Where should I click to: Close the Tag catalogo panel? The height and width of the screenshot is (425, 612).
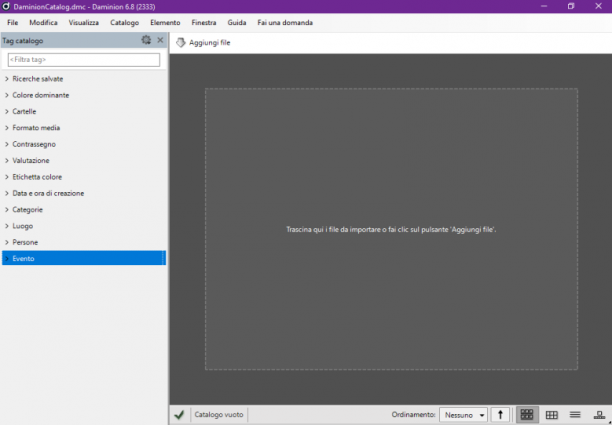(160, 40)
